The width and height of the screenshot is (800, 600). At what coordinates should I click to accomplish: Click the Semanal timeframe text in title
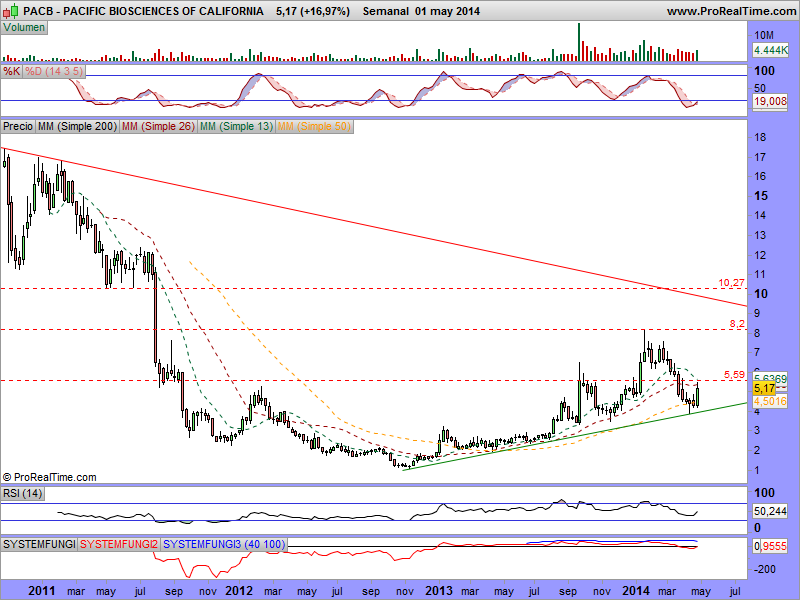click(386, 11)
